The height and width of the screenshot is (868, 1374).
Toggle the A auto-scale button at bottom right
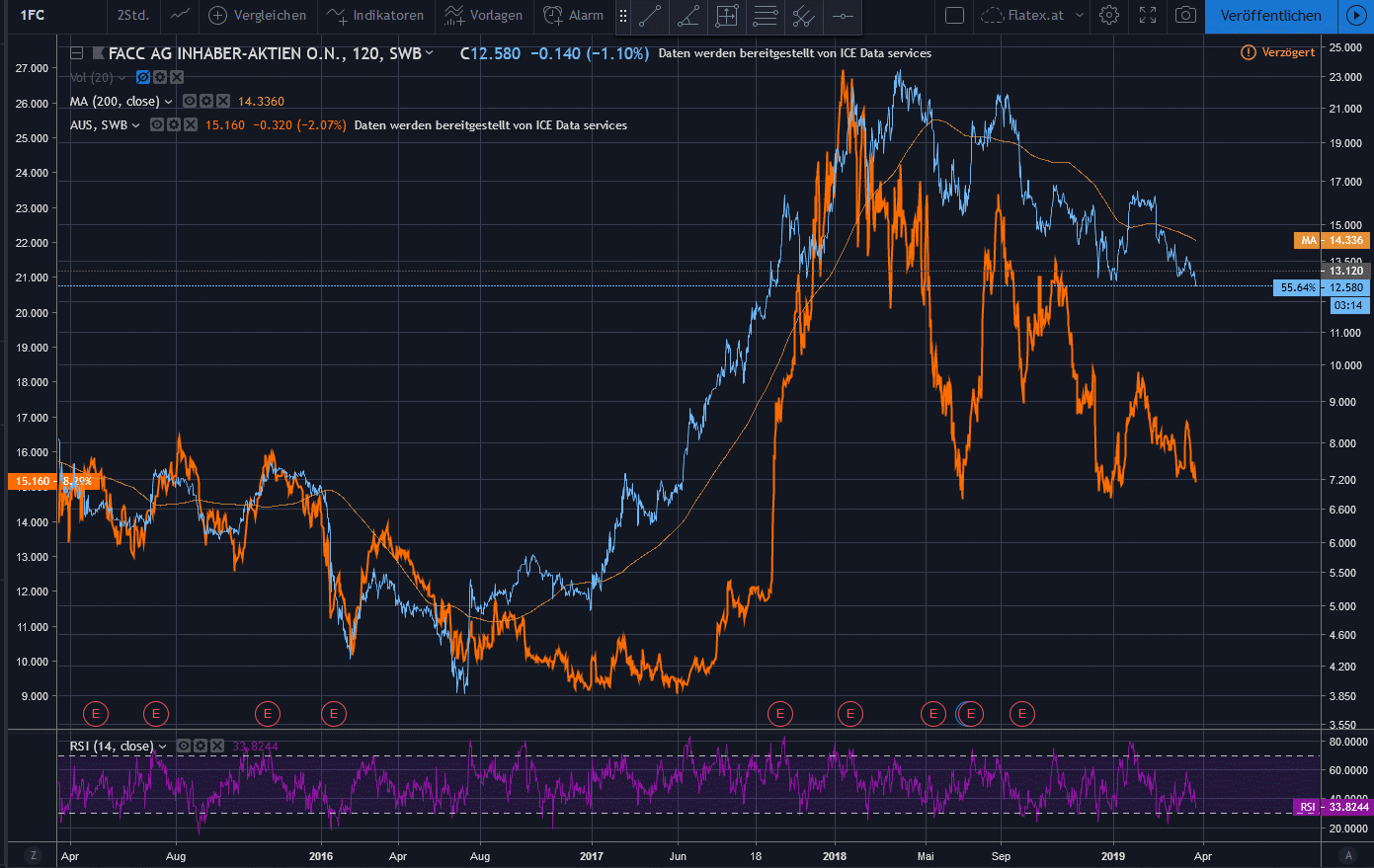1347,855
